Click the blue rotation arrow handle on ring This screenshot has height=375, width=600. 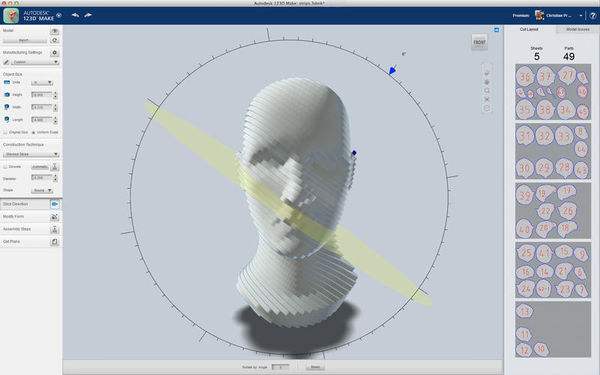pos(392,70)
